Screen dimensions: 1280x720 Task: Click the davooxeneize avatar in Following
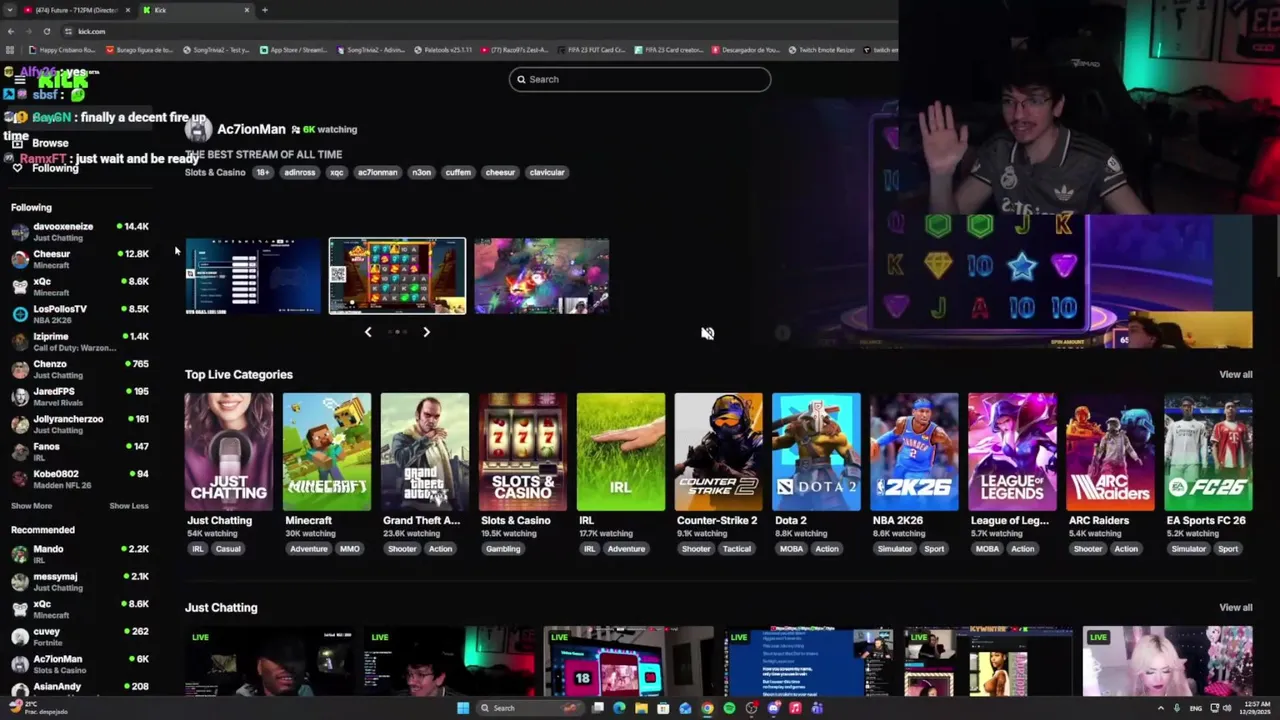20,232
